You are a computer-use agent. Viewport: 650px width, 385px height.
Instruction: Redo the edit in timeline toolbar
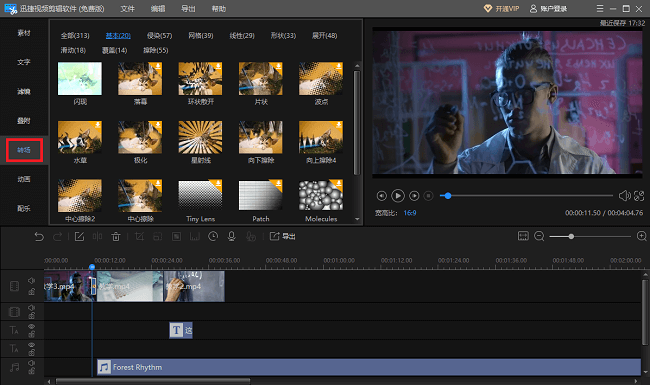tap(57, 237)
